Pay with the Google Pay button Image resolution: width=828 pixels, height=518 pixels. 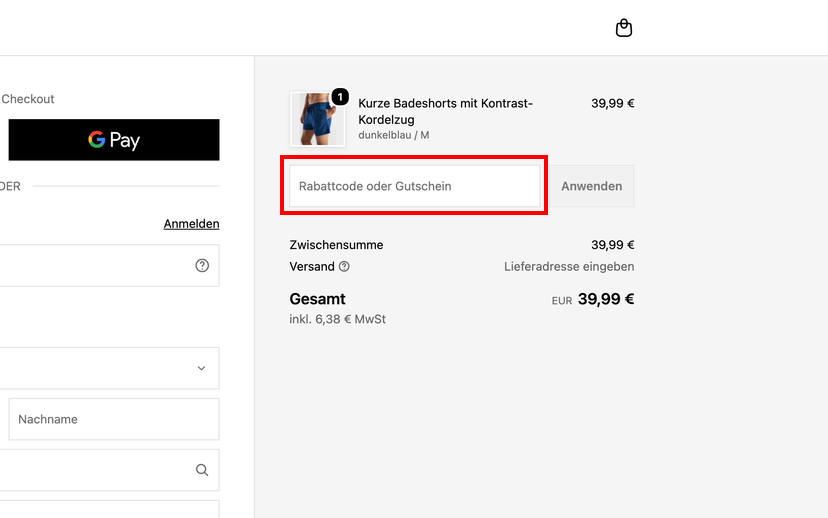pos(114,140)
